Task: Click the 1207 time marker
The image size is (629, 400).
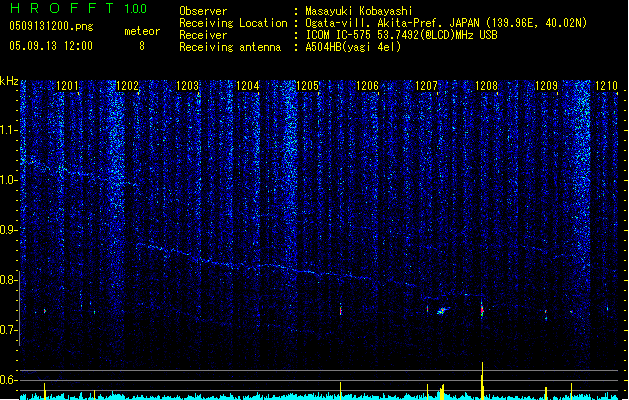Action: coord(426,85)
